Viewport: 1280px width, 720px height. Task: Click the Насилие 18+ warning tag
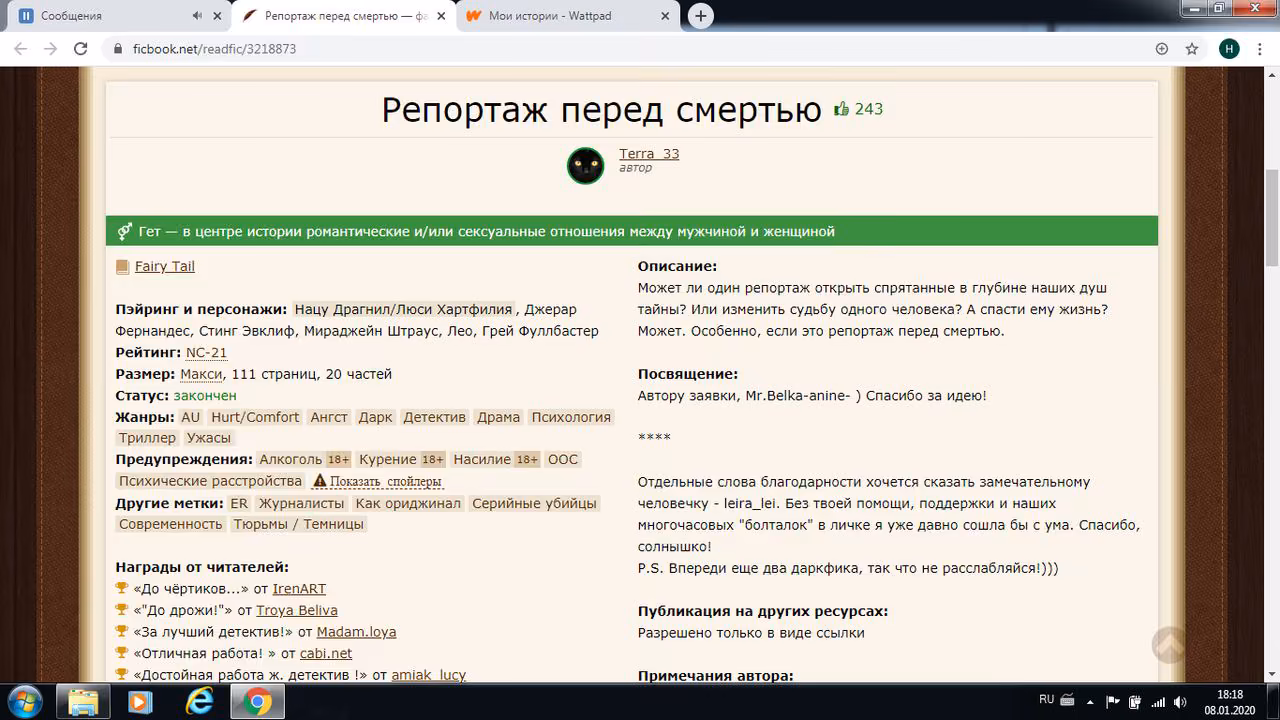[496, 459]
